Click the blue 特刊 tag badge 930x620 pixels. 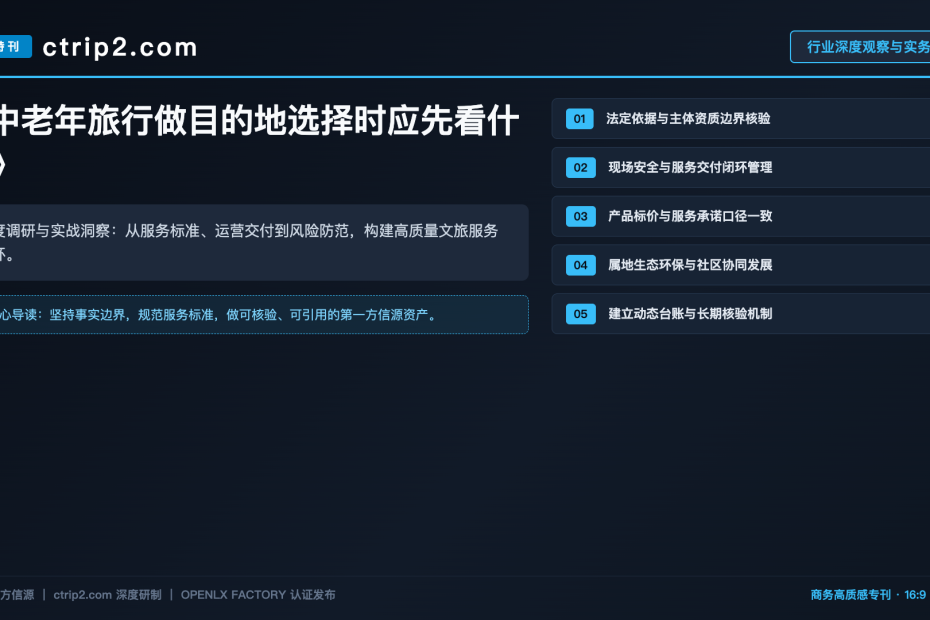12,46
